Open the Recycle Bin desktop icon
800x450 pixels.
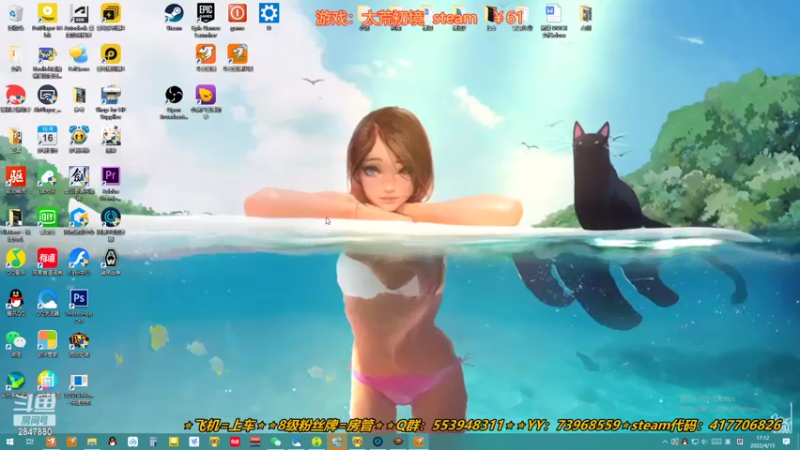(16, 14)
